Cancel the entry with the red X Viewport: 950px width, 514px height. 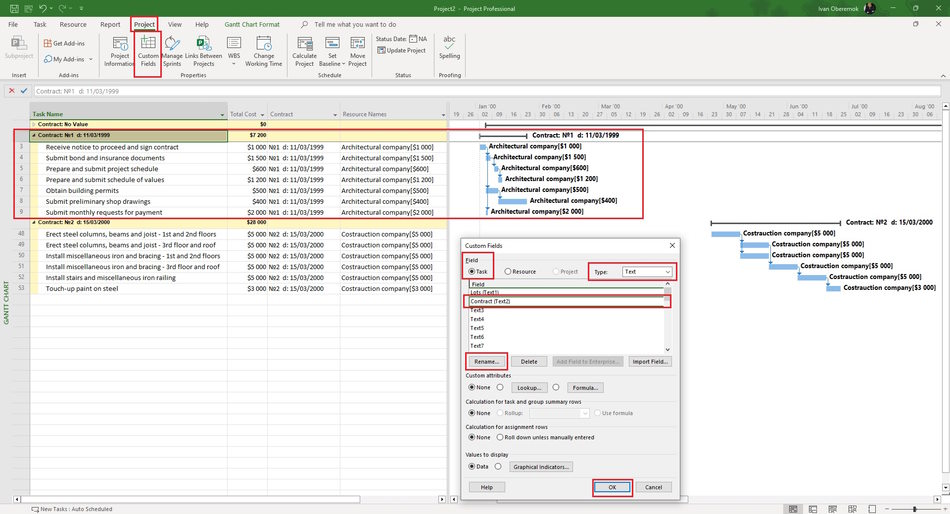(12, 91)
